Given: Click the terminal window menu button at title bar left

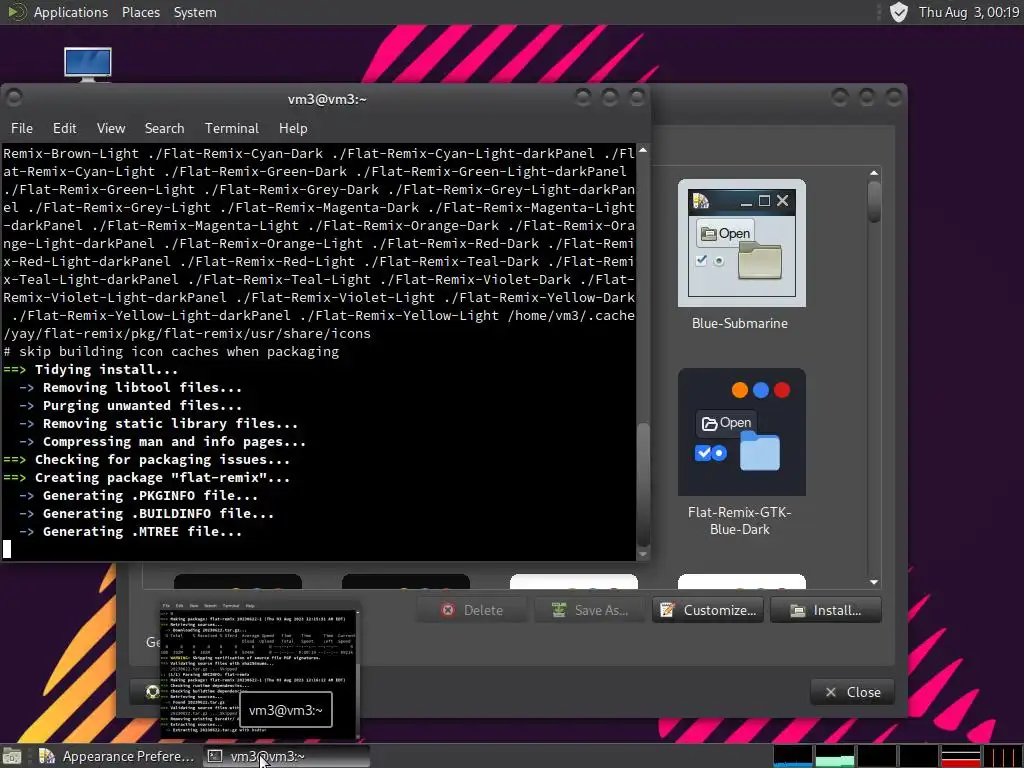Looking at the screenshot, I should [x=14, y=98].
